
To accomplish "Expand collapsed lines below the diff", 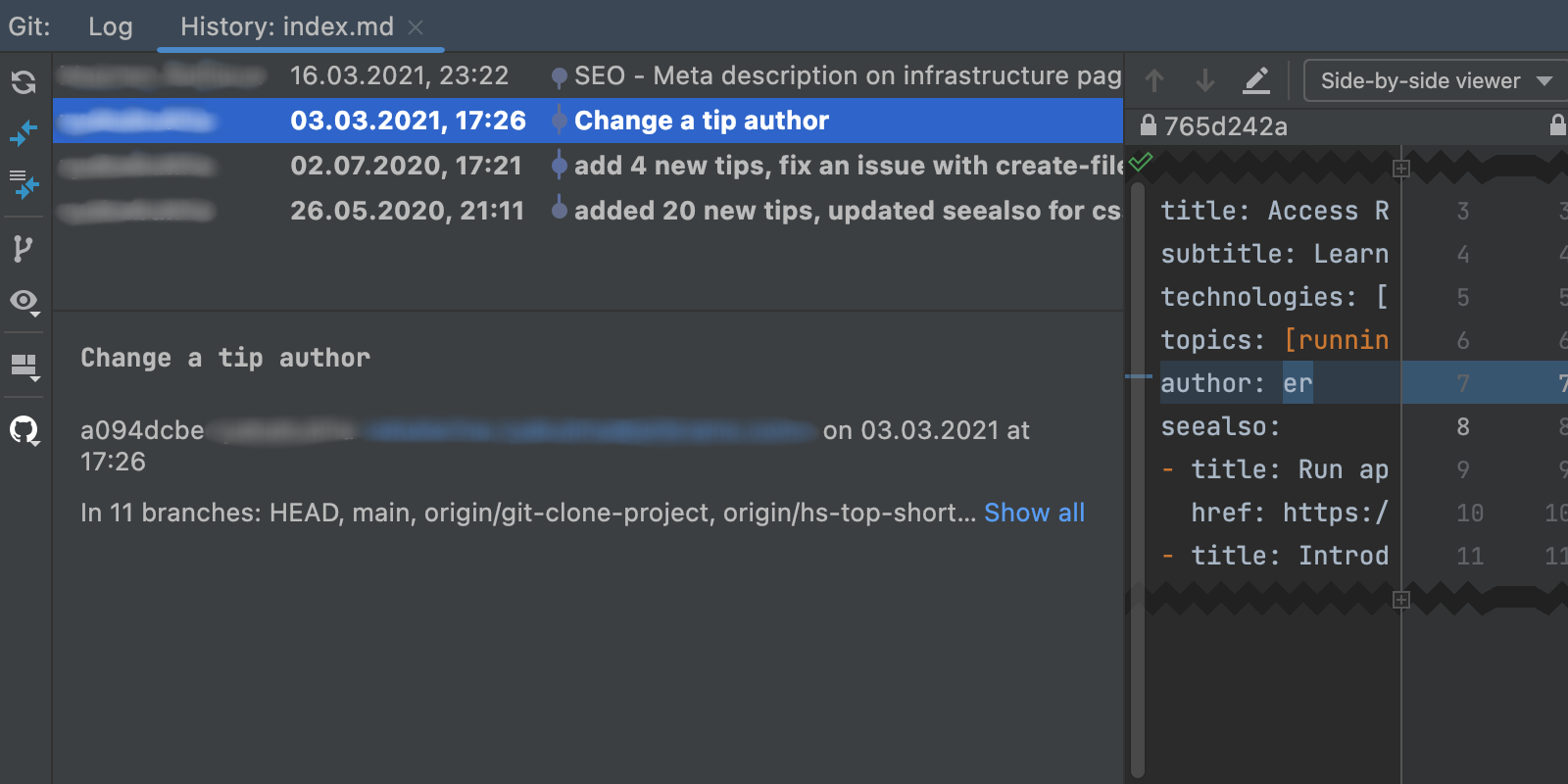I will pos(1401,600).
